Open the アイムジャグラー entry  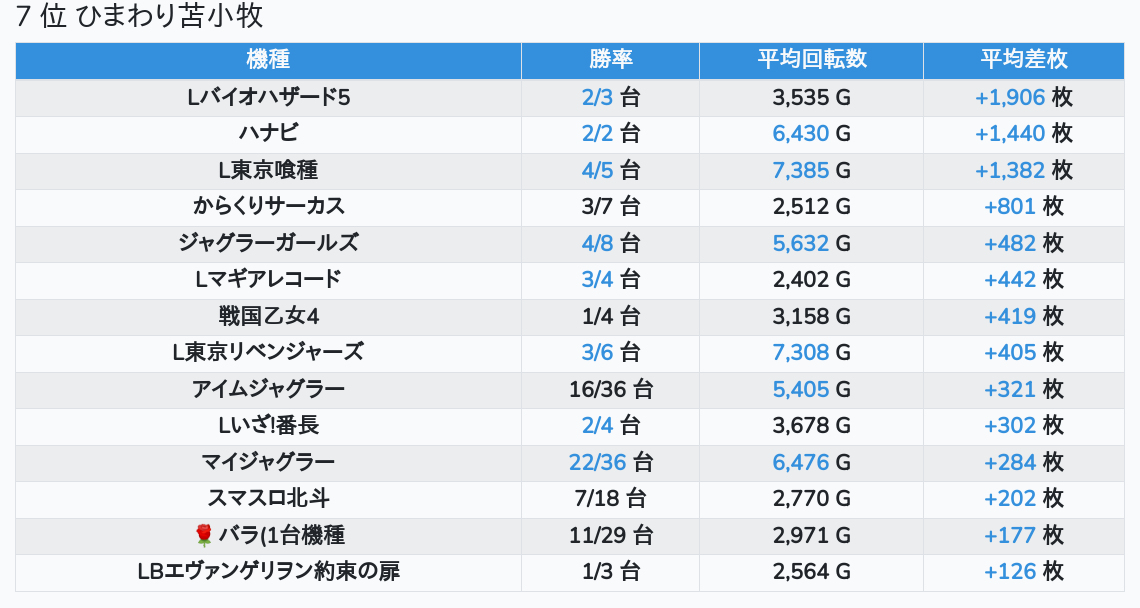point(268,390)
